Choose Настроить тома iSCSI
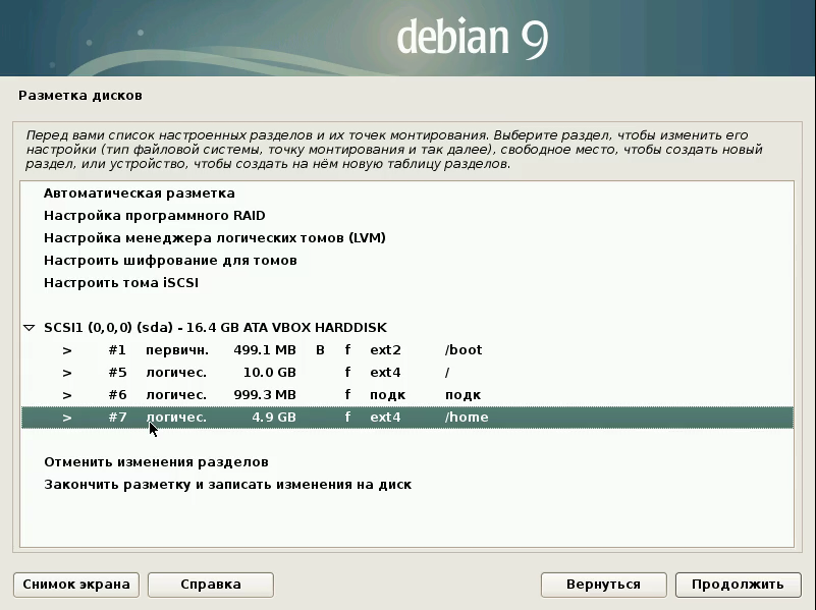The height and width of the screenshot is (610, 816). [121, 282]
